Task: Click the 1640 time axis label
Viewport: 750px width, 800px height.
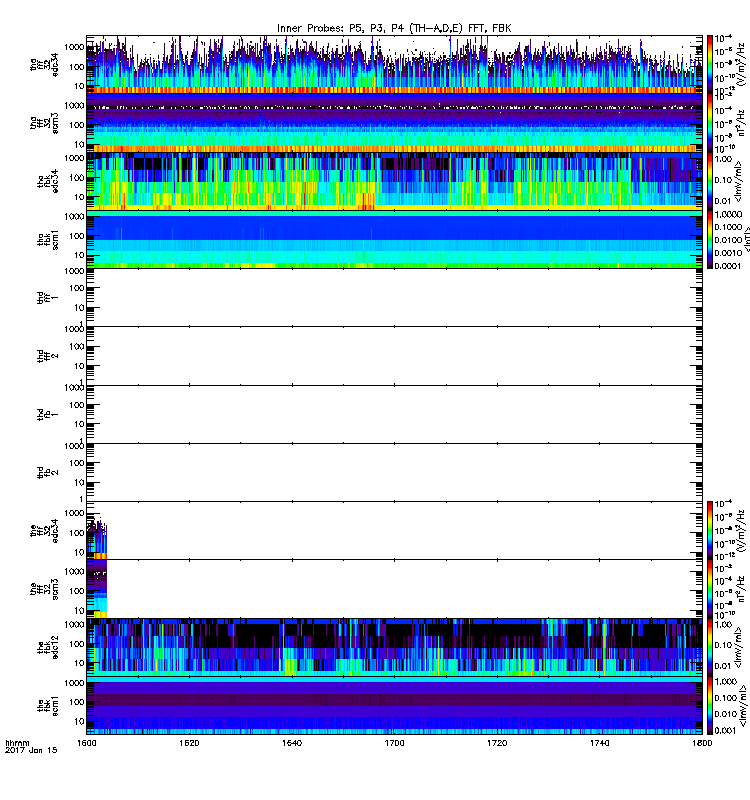Action: (292, 743)
